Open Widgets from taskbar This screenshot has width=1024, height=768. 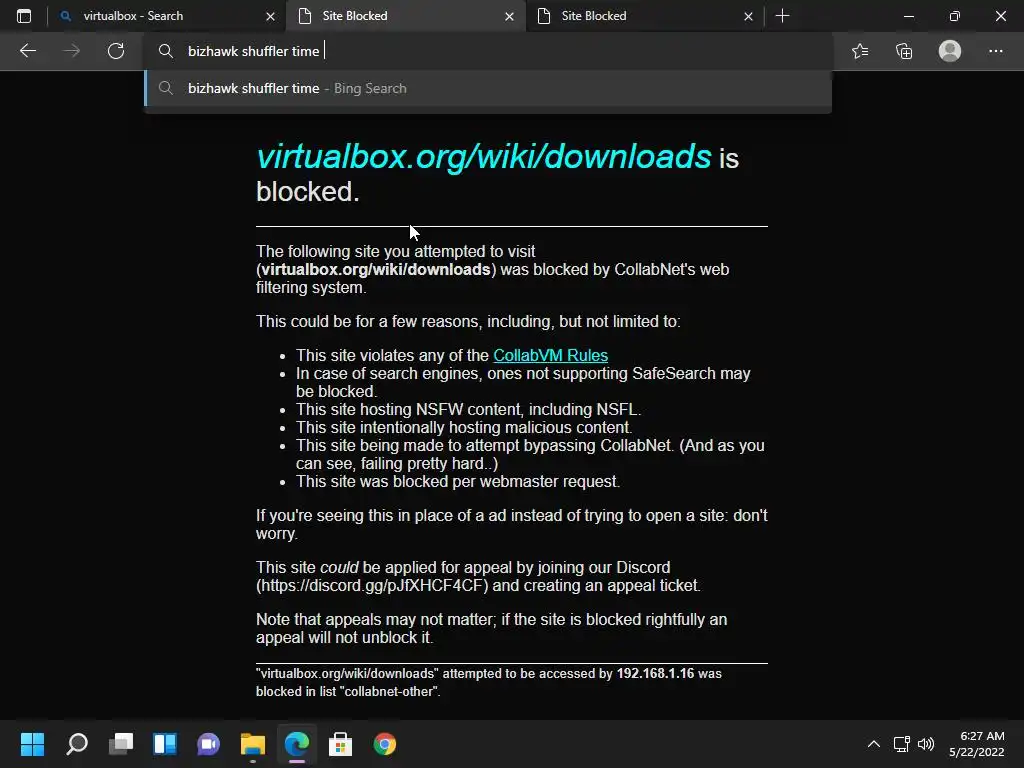click(165, 744)
